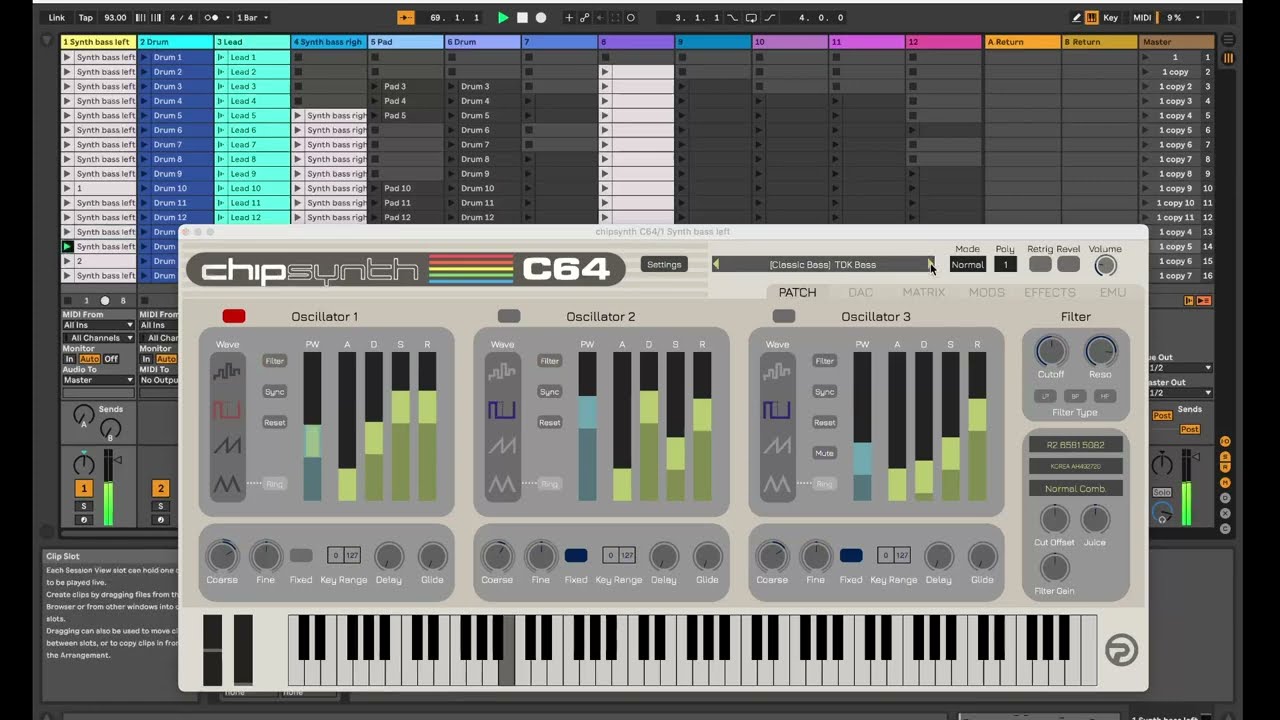Toggle the Retrig switch
The height and width of the screenshot is (720, 1280).
click(1040, 265)
